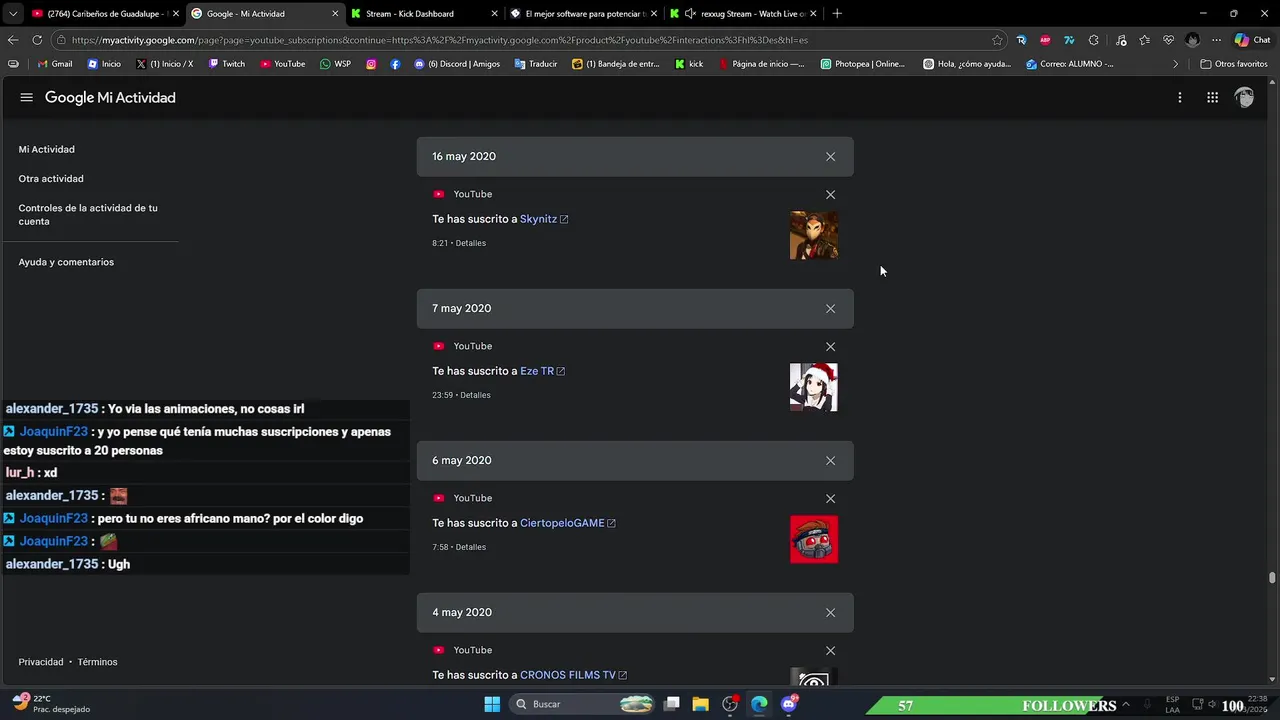Open the Discord Amigos bookmark

(x=457, y=64)
